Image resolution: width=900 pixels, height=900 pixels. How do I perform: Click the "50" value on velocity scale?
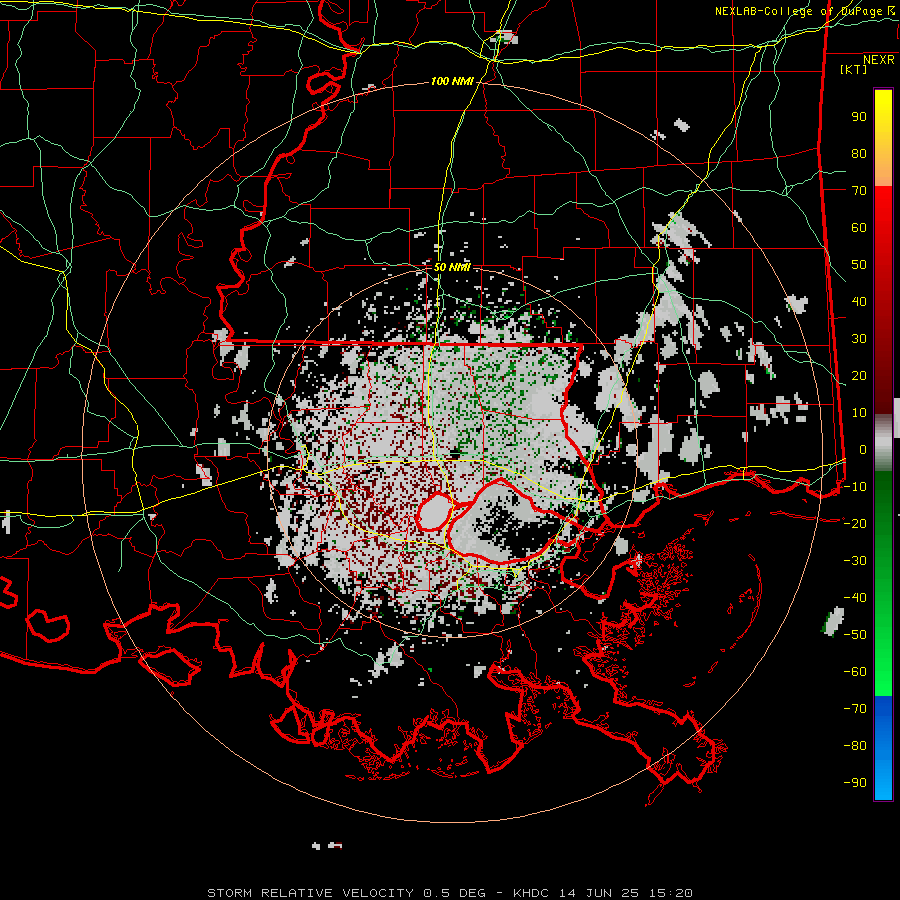point(859,265)
